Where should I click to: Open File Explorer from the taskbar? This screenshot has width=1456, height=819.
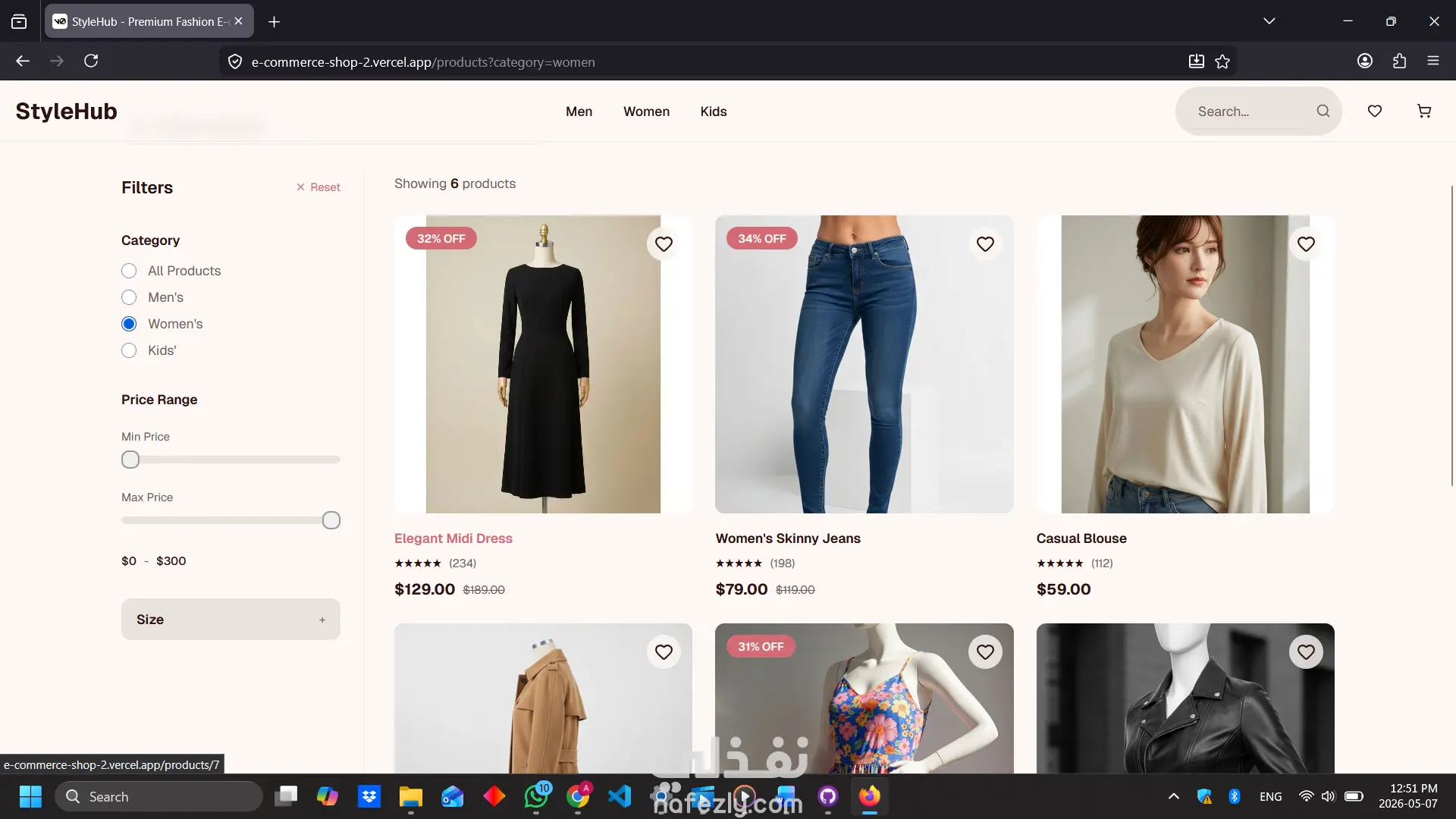pyautogui.click(x=411, y=797)
